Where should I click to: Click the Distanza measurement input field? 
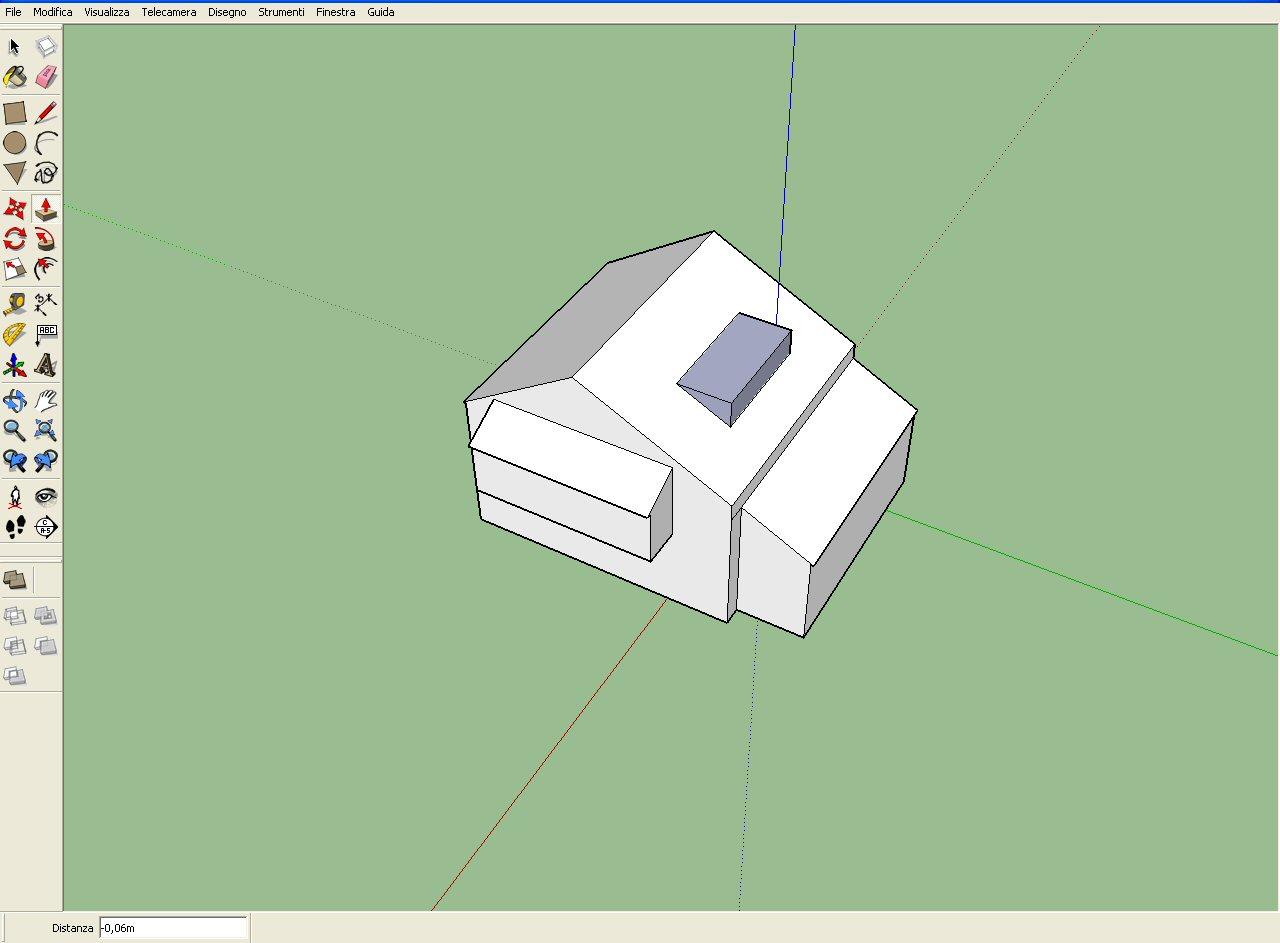(173, 928)
